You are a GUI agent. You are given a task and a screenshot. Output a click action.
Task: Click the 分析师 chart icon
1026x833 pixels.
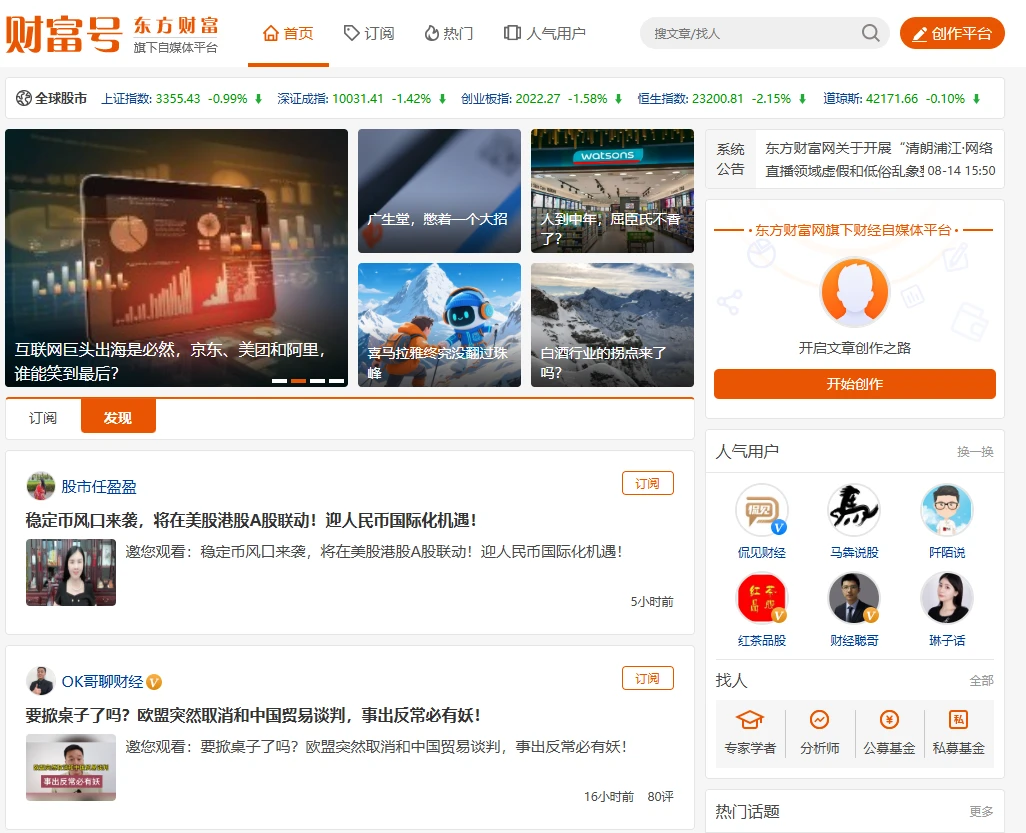coord(819,720)
